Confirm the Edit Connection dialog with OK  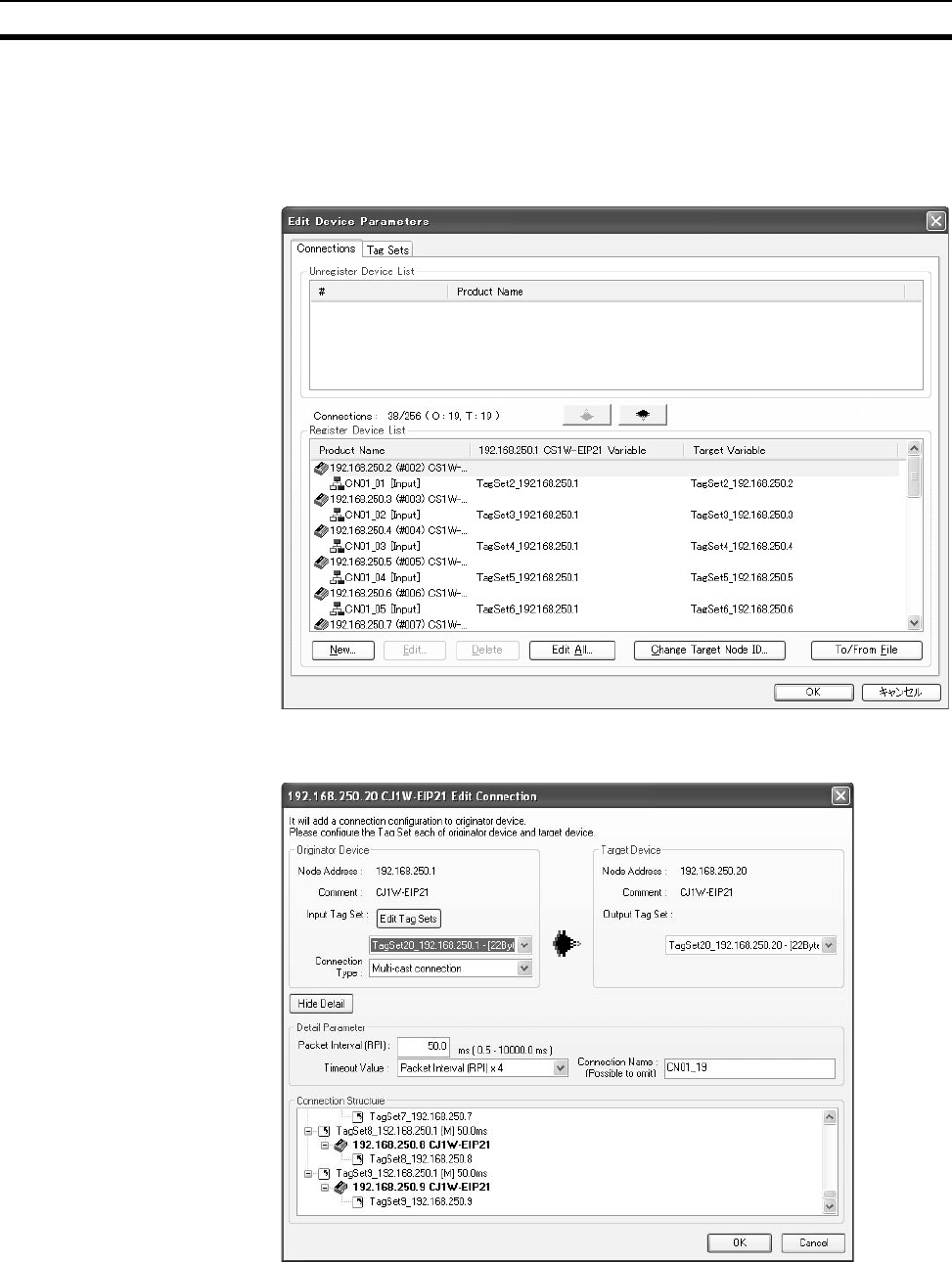pos(740,1242)
